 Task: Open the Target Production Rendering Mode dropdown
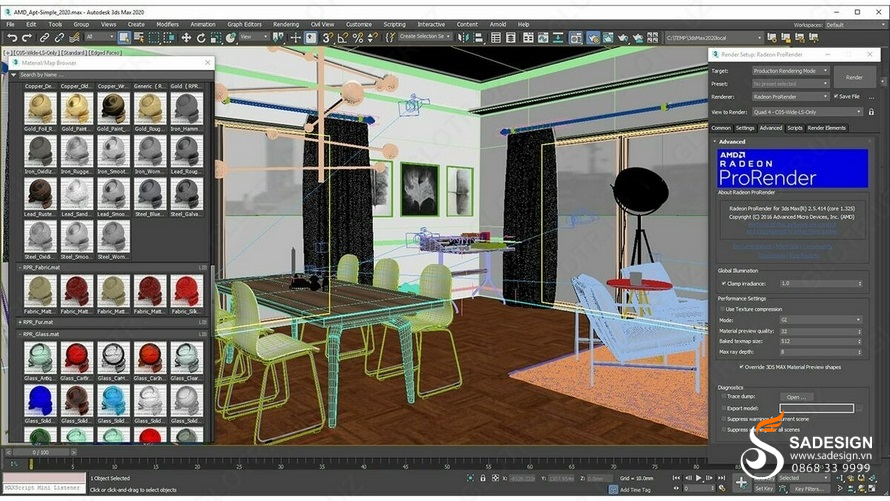791,71
